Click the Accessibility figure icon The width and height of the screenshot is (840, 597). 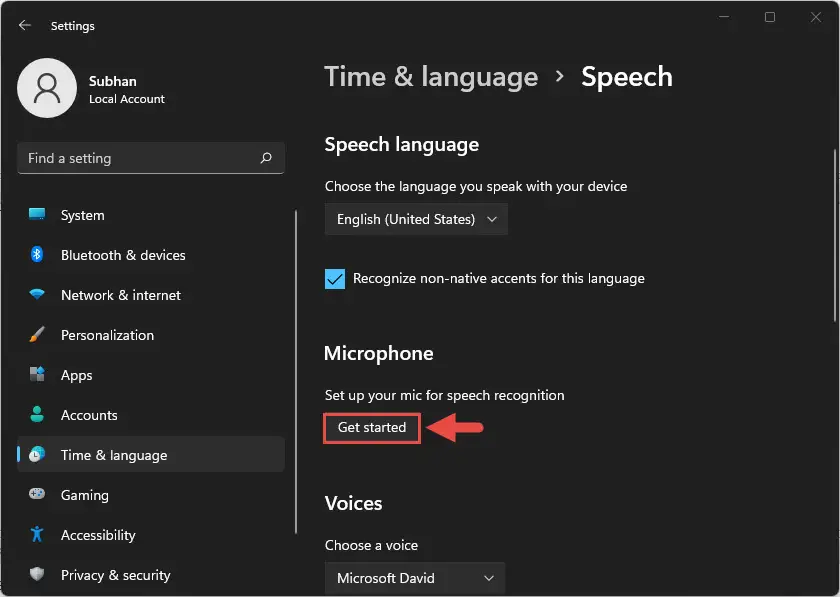tap(37, 534)
